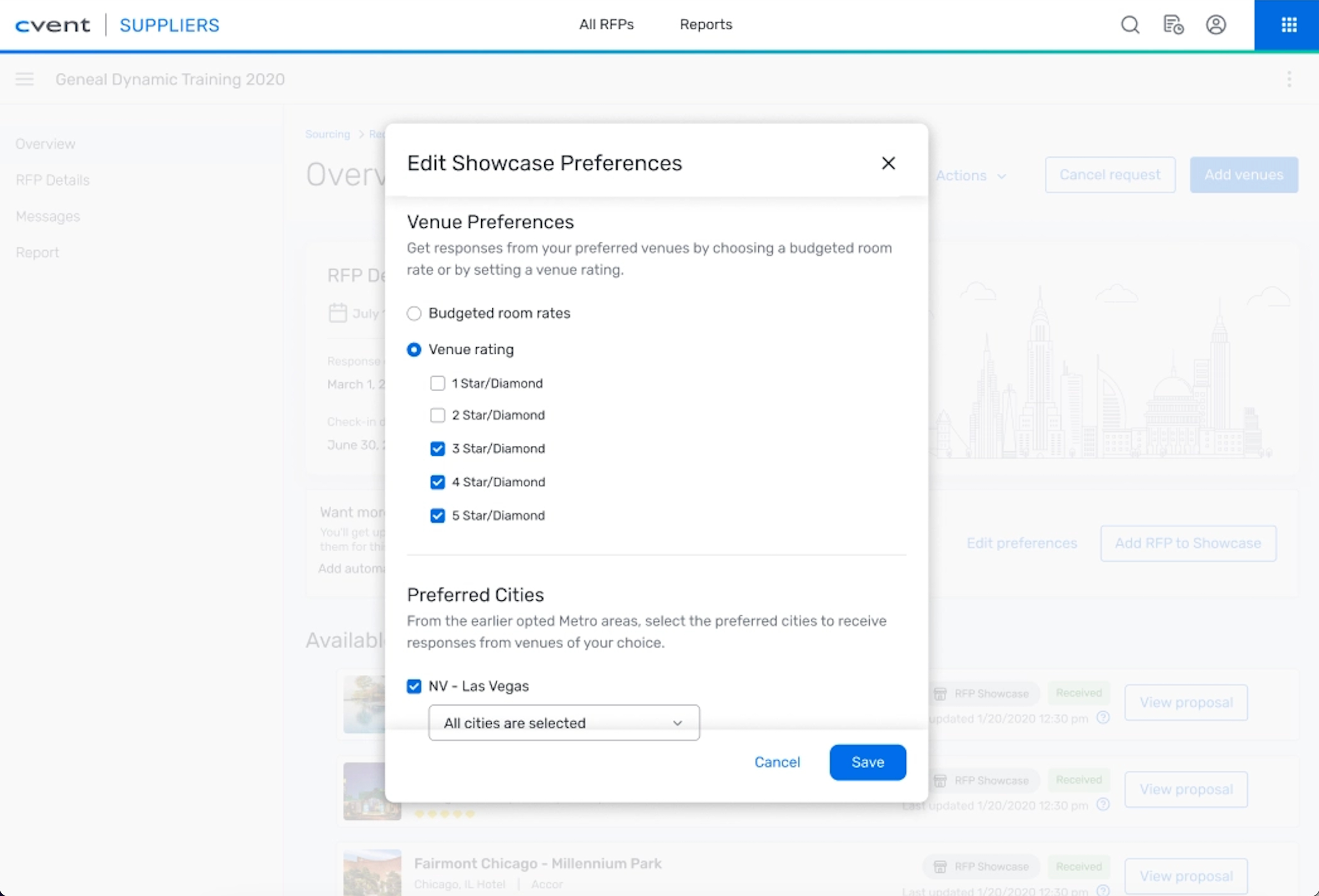1319x896 pixels.
Task: Uncheck the 4 Star/Diamond checkbox
Action: (x=438, y=482)
